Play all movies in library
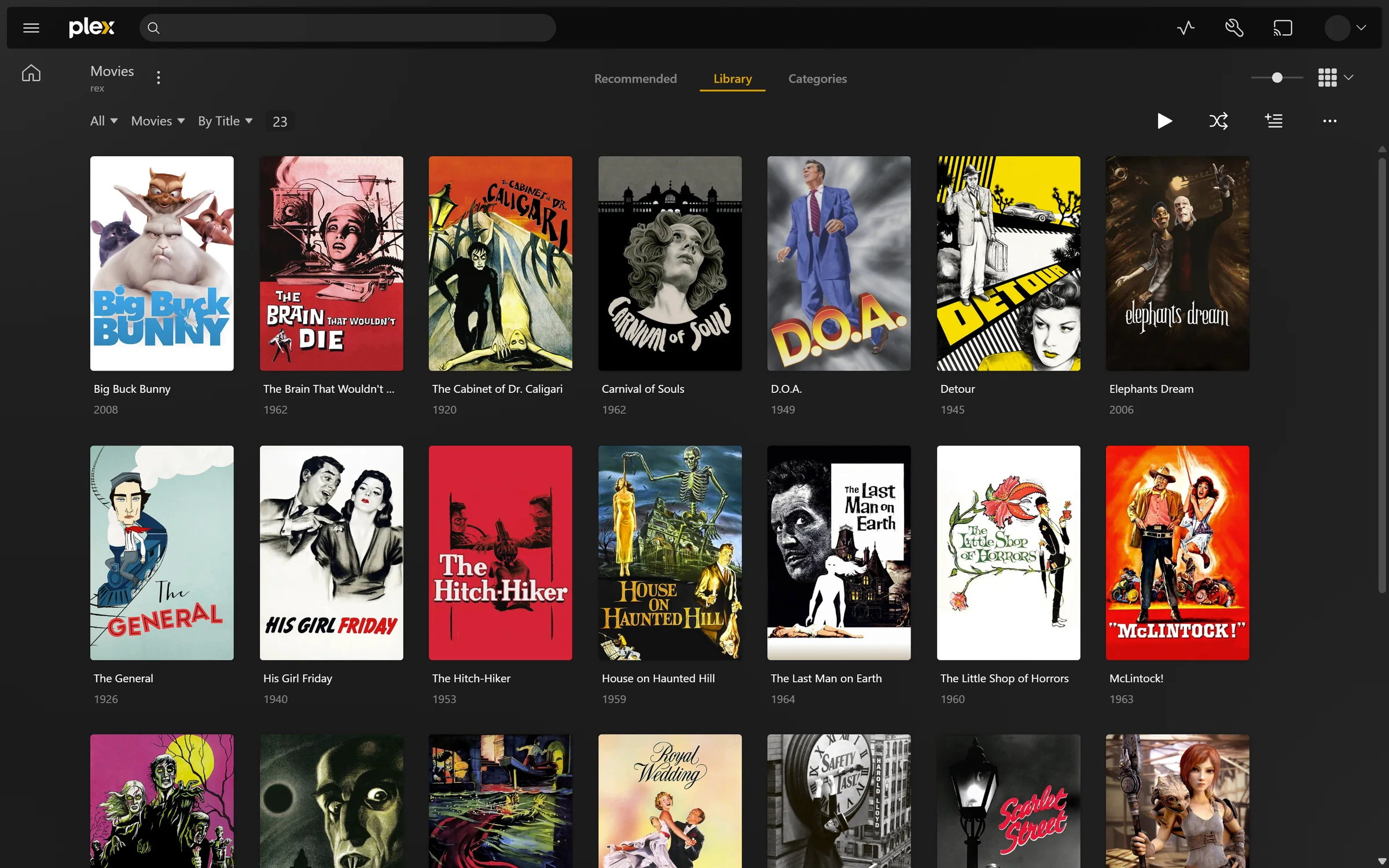Screen dimensions: 1389x868 click(x=1164, y=121)
